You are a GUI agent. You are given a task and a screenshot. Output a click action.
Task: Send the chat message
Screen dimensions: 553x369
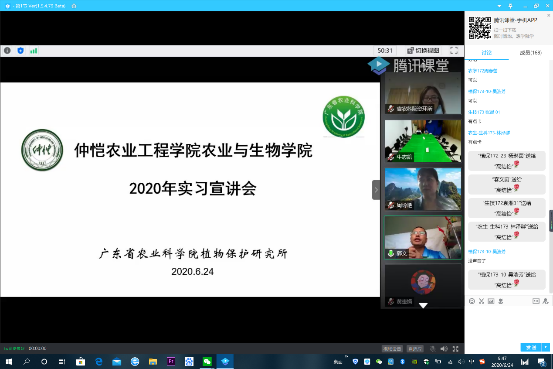[x=531, y=347]
